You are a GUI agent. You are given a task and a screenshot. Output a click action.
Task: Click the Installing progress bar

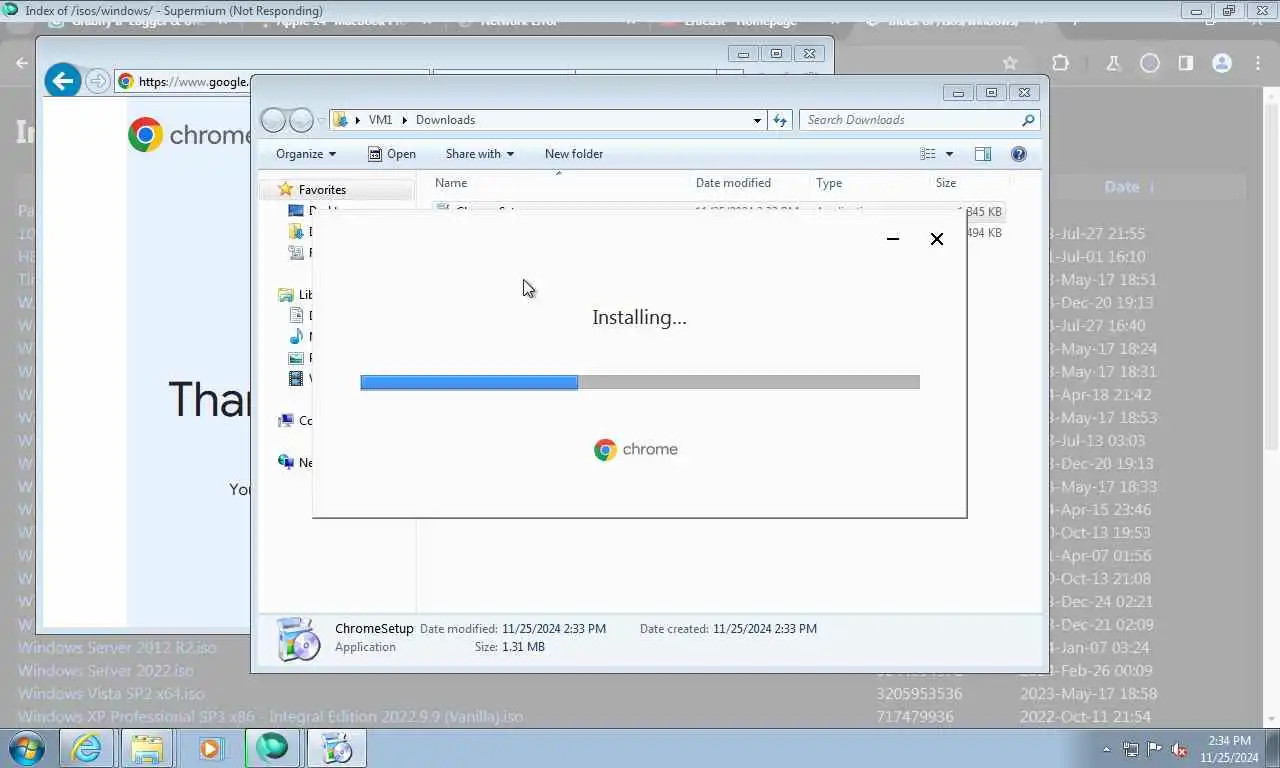(x=640, y=382)
